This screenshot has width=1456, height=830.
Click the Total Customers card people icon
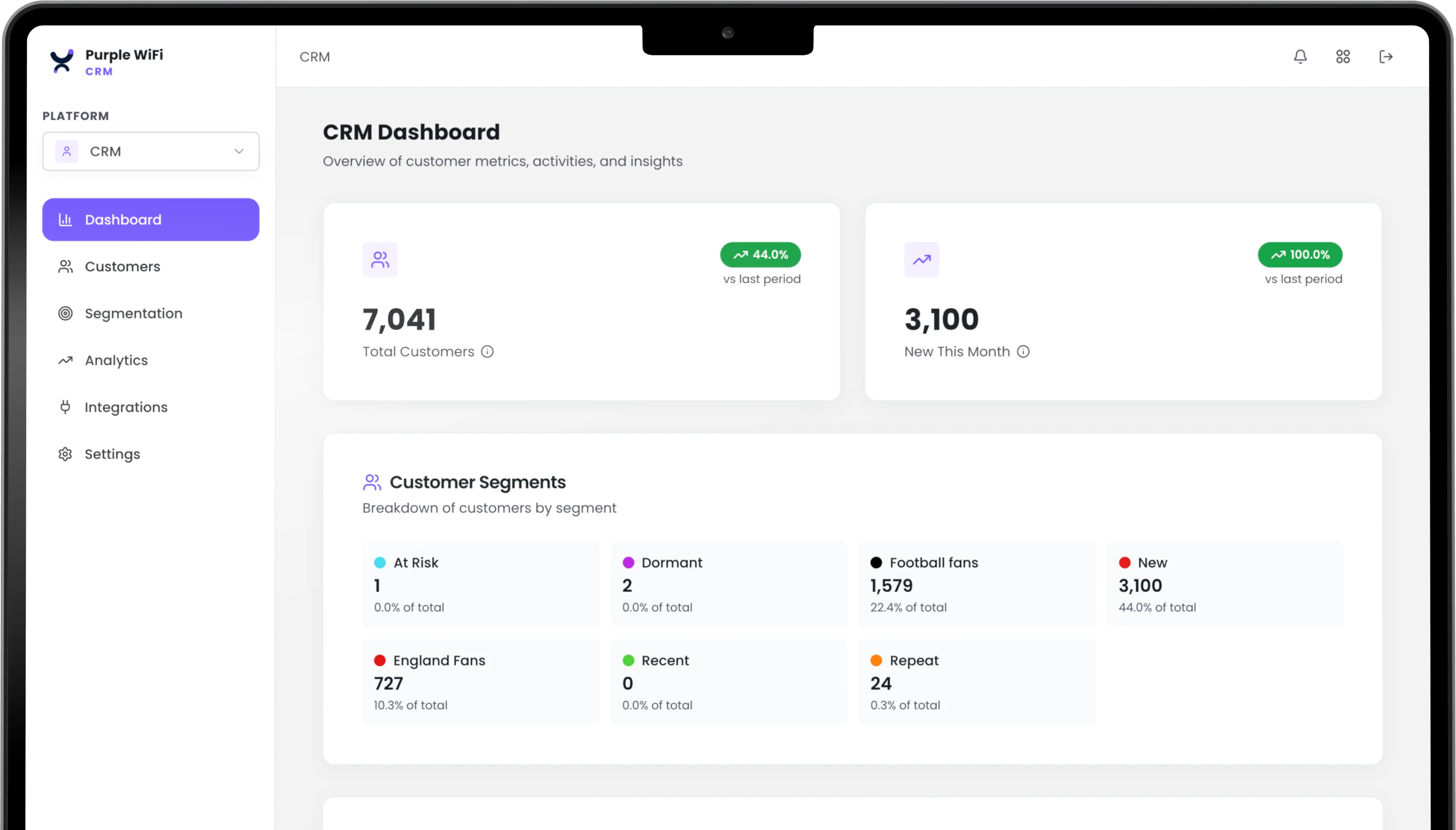coord(380,259)
